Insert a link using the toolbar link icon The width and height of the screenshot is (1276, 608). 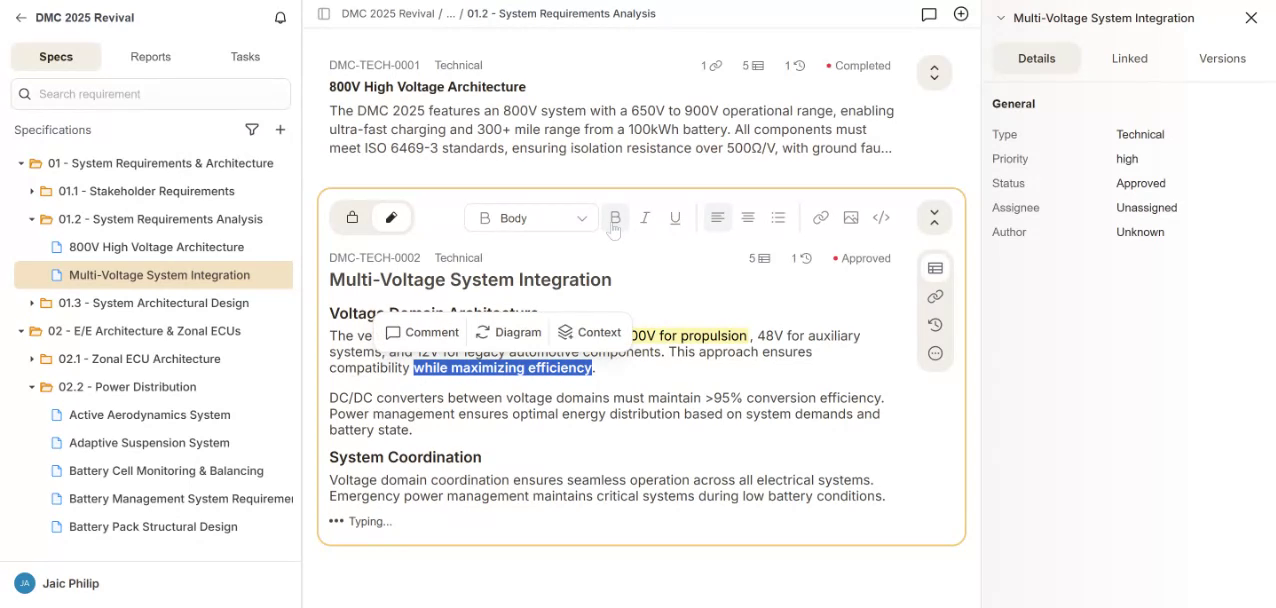click(820, 218)
